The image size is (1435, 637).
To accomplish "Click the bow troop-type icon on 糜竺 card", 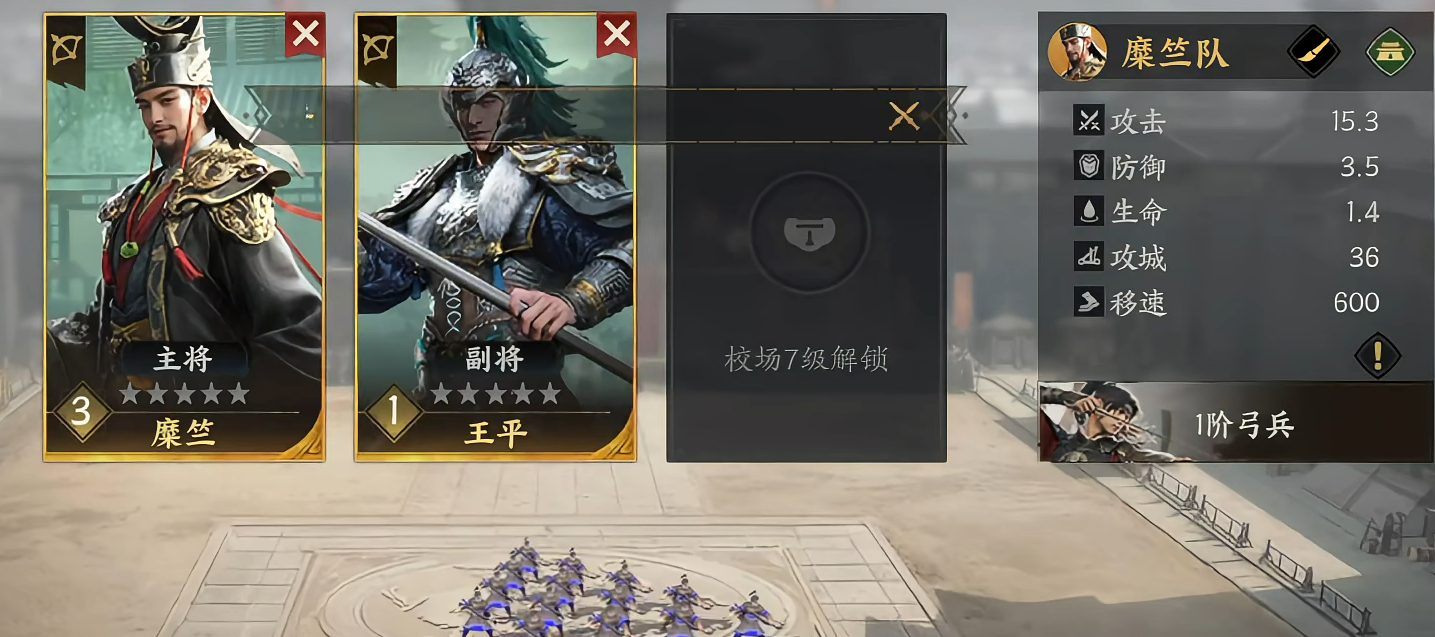I will click(x=68, y=45).
